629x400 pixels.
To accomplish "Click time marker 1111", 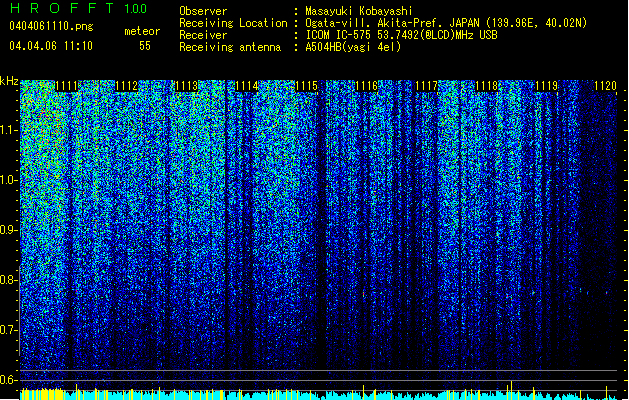I will [66, 86].
